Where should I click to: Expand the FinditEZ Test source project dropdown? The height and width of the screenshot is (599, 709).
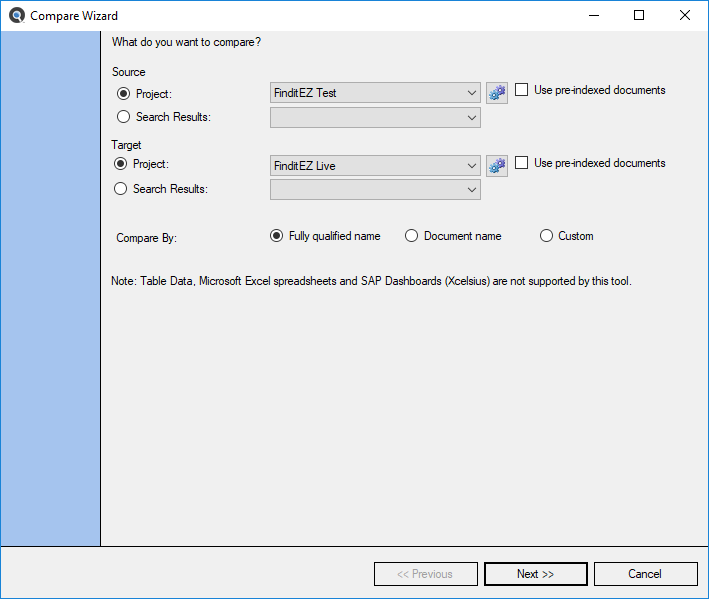(x=375, y=93)
